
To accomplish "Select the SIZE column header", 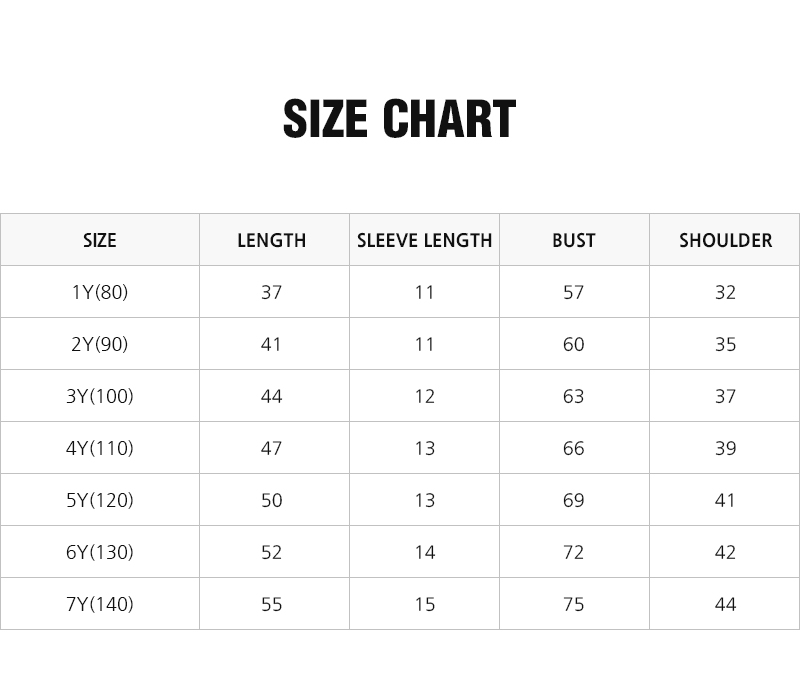I will coord(100,240).
